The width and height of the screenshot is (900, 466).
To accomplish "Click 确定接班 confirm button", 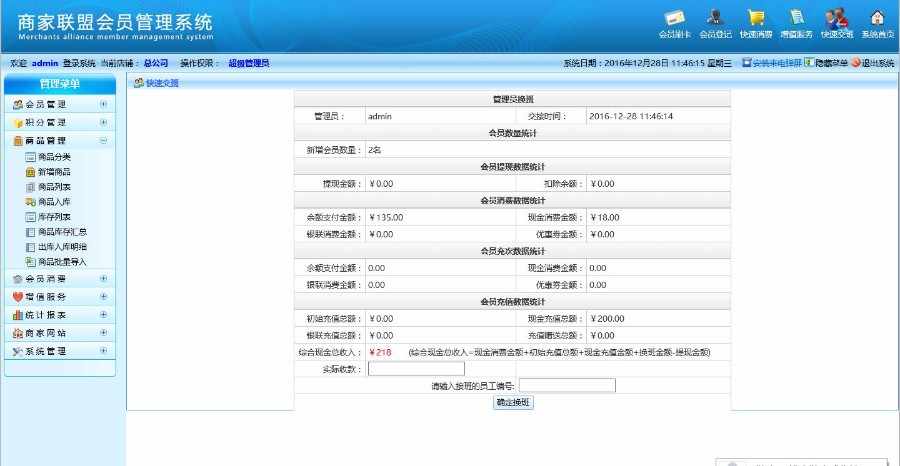I will 513,403.
